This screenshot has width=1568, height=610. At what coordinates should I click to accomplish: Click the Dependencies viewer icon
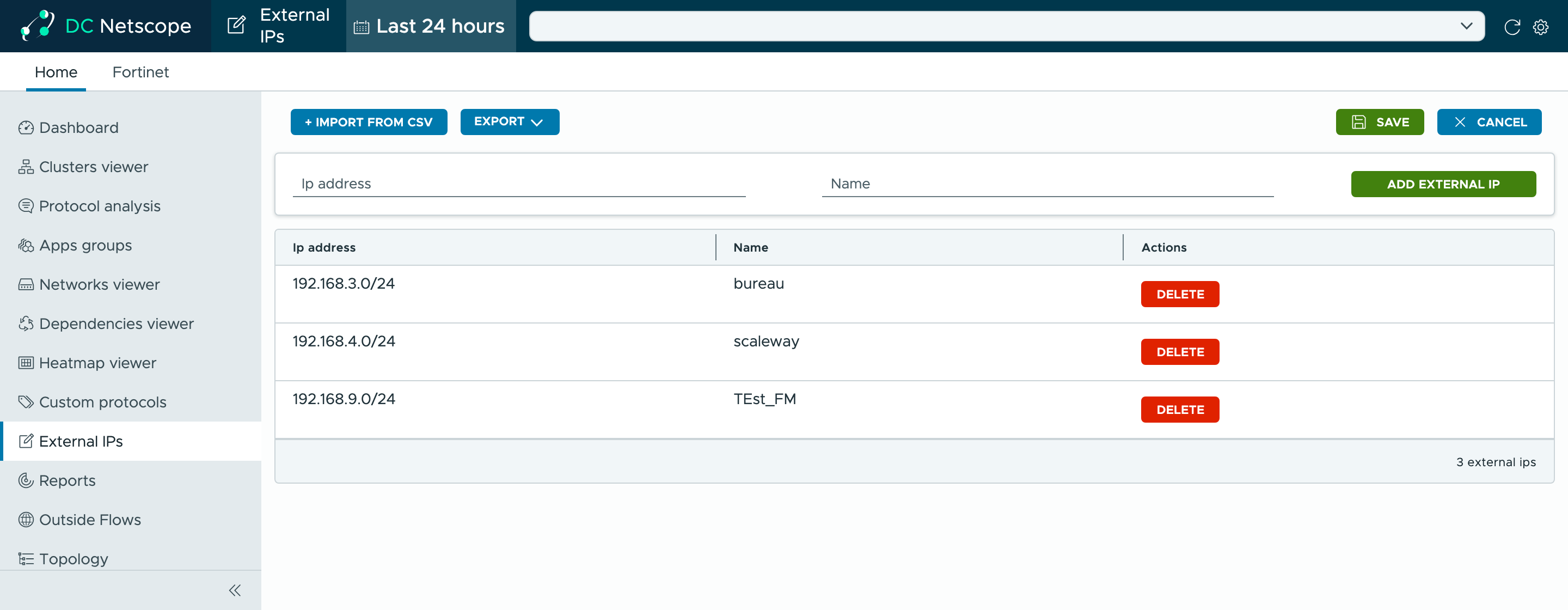point(26,324)
